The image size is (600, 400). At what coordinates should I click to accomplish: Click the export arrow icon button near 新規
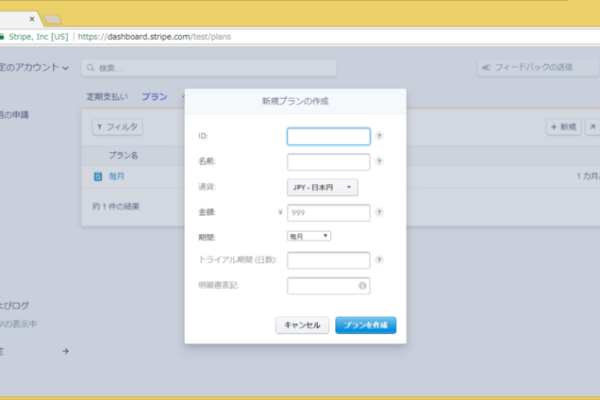tap(592, 127)
